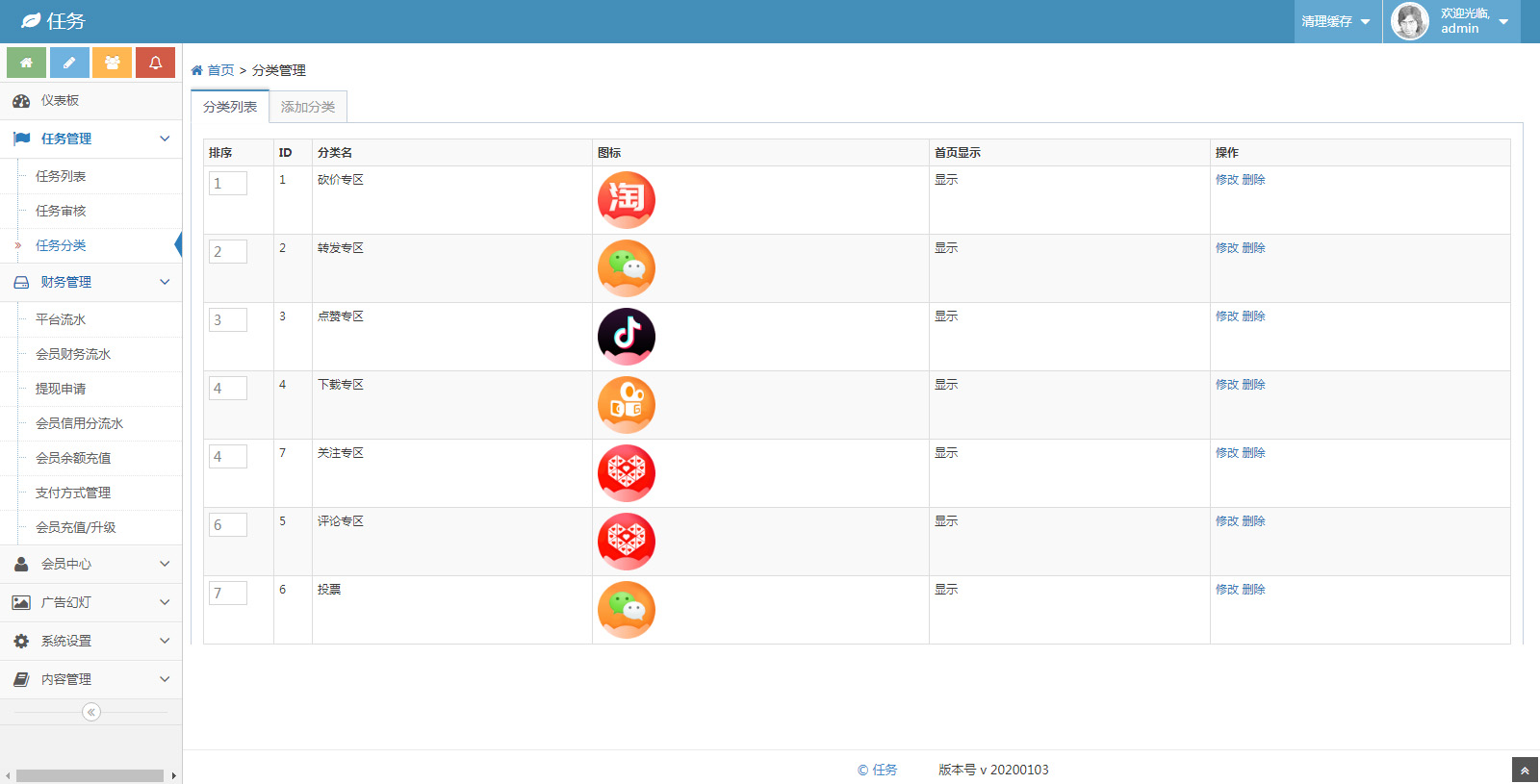Click the person icon beside 会员中心

point(21,564)
